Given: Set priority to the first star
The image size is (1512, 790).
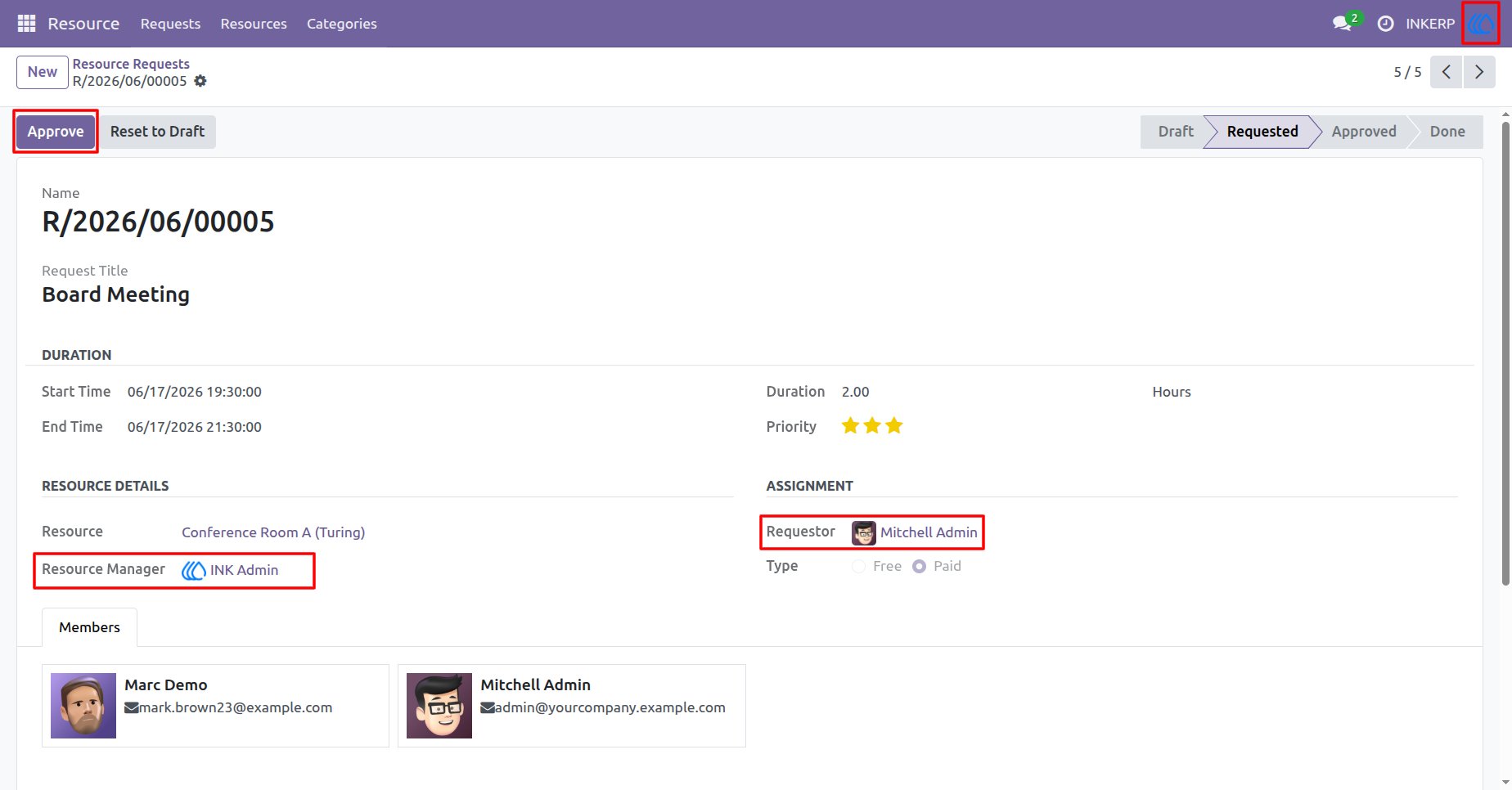Looking at the screenshot, I should (x=851, y=425).
